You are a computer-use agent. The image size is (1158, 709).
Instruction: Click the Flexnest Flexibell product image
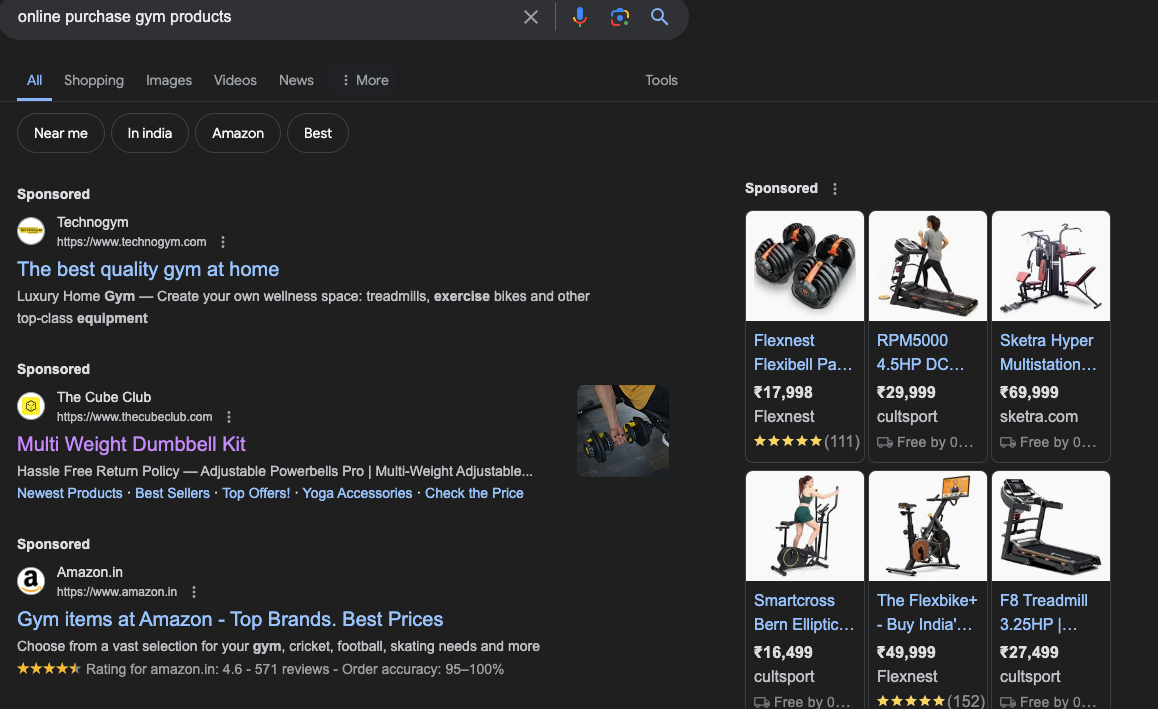(x=805, y=267)
